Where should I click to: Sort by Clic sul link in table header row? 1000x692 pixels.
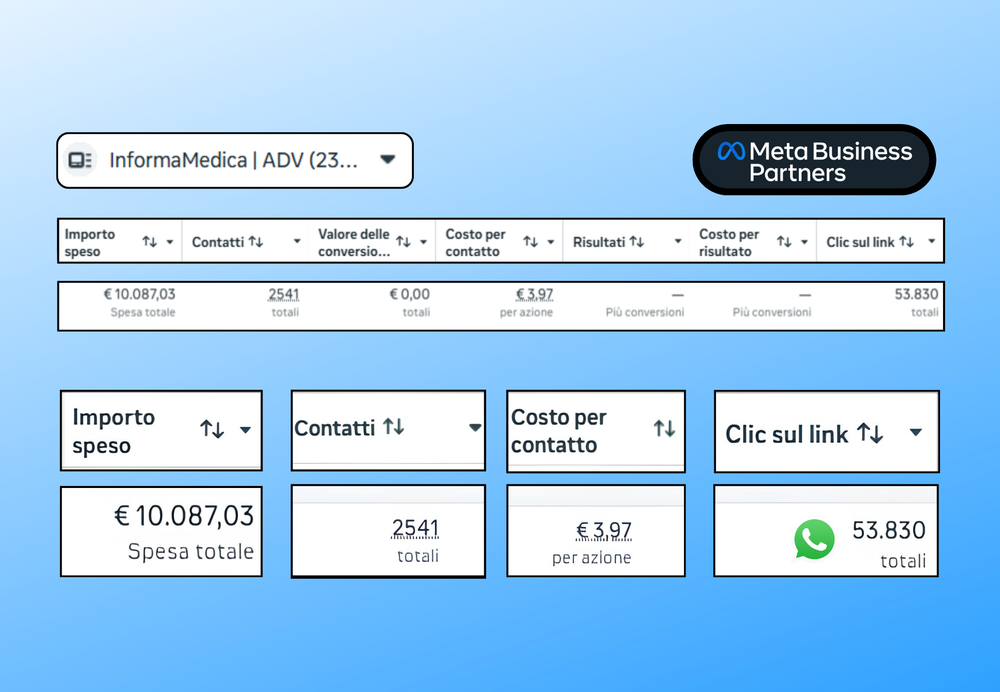click(906, 241)
